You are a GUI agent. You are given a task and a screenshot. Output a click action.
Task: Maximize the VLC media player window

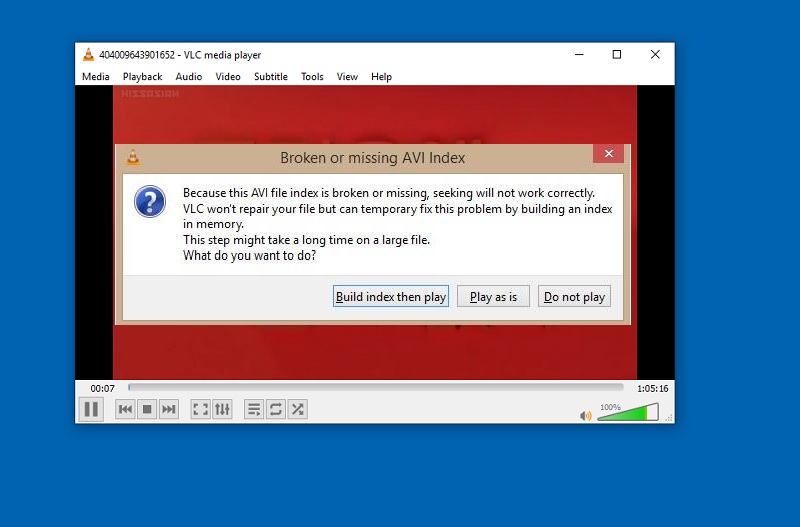click(617, 55)
